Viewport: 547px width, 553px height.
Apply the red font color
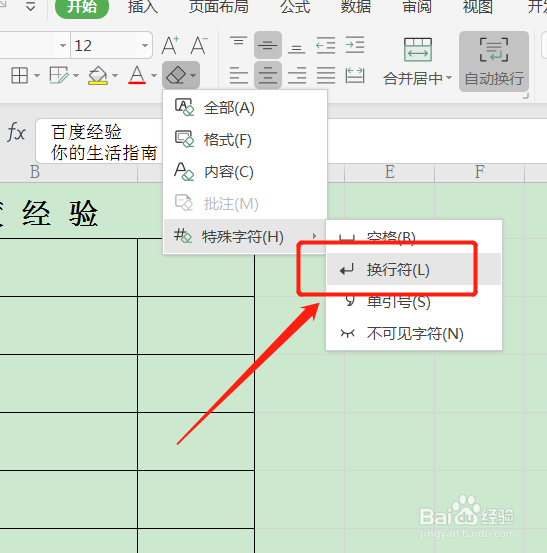(x=137, y=75)
